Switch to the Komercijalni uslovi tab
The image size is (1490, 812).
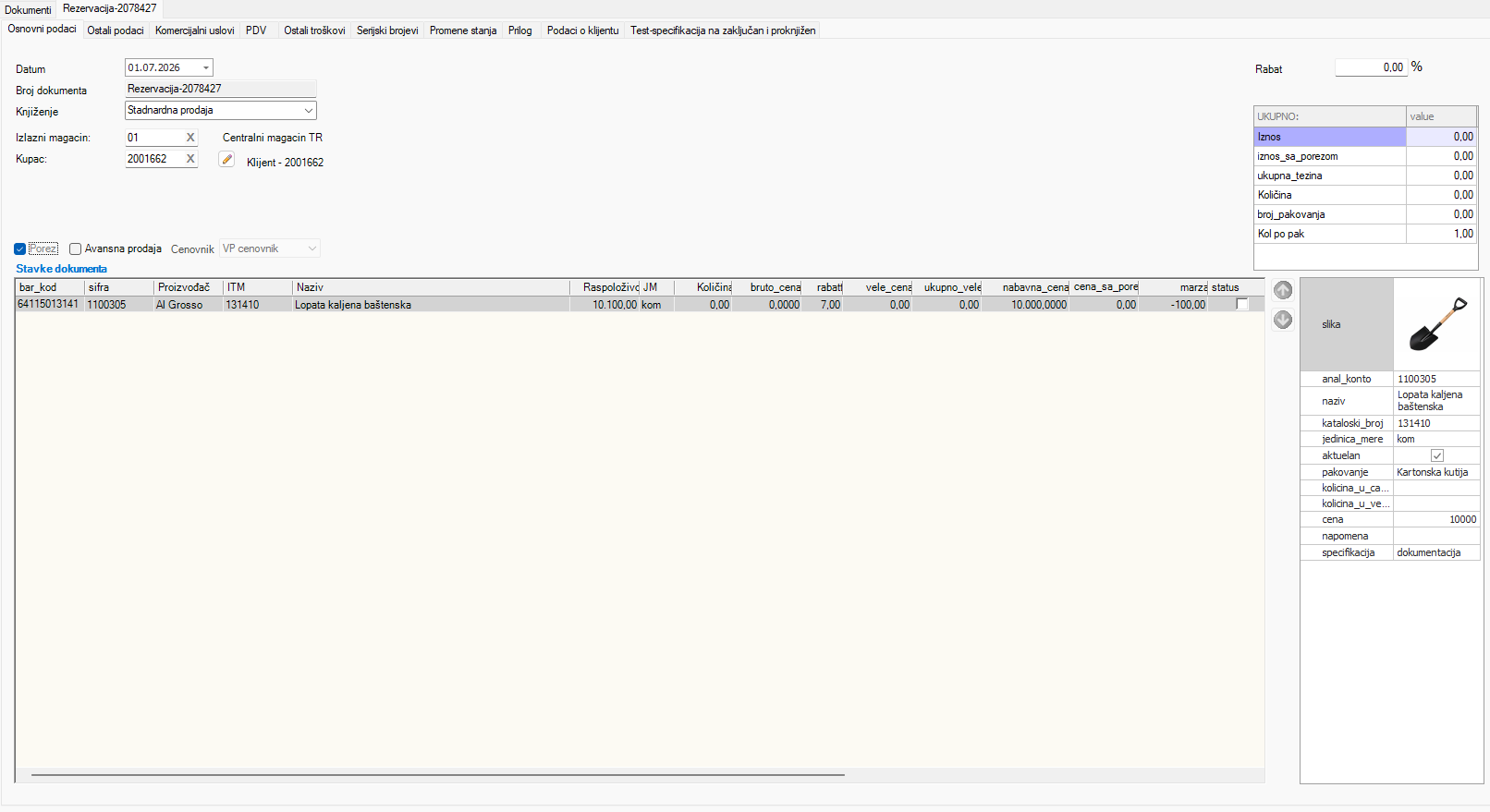(194, 30)
